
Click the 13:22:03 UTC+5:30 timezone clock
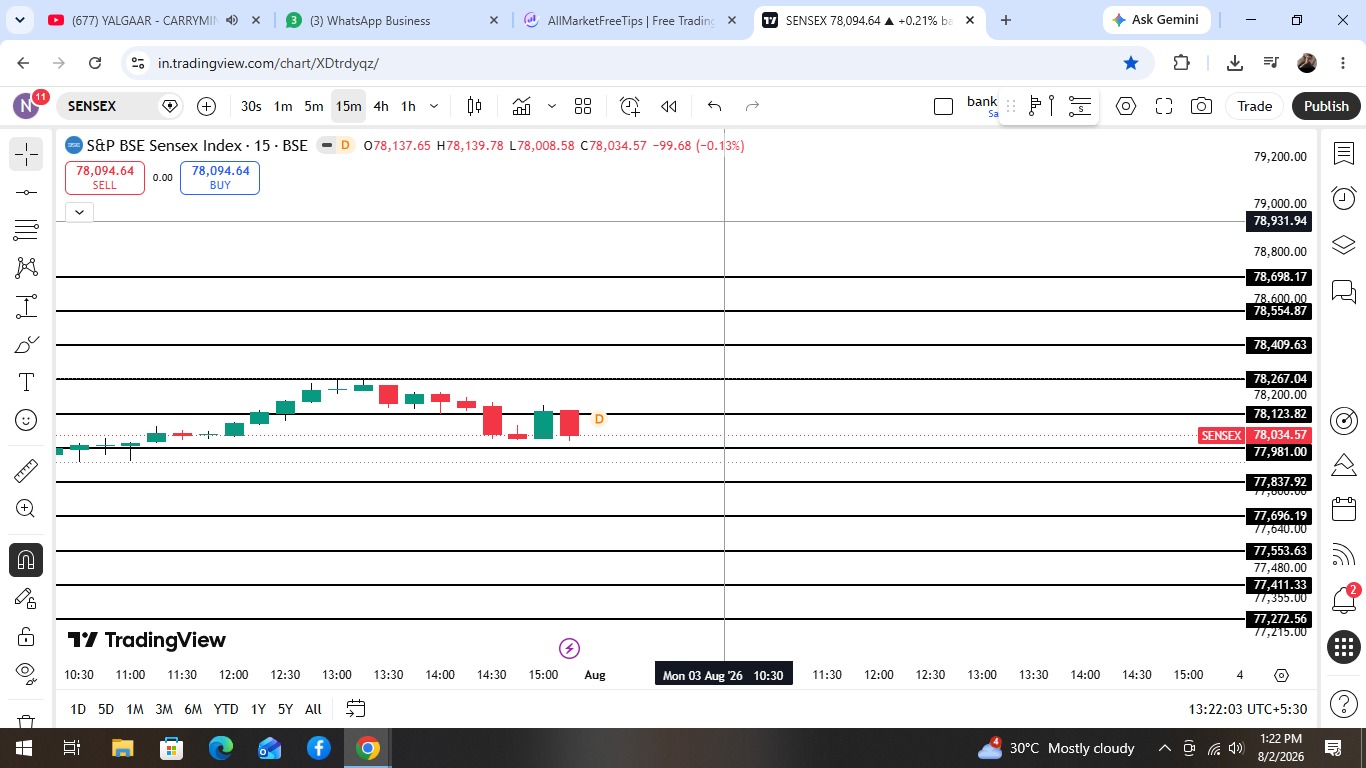point(1247,709)
